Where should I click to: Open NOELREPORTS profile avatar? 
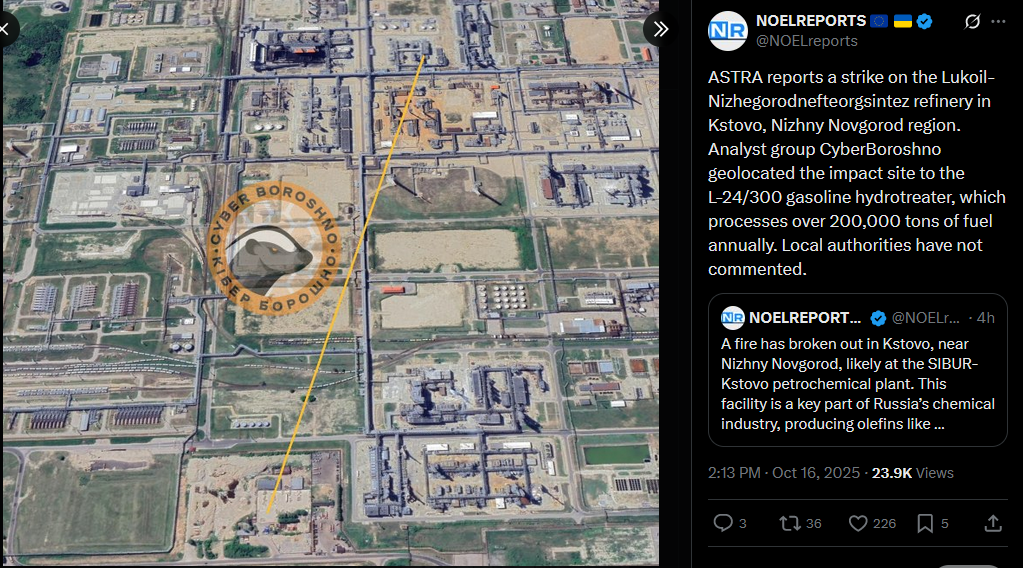click(x=727, y=31)
